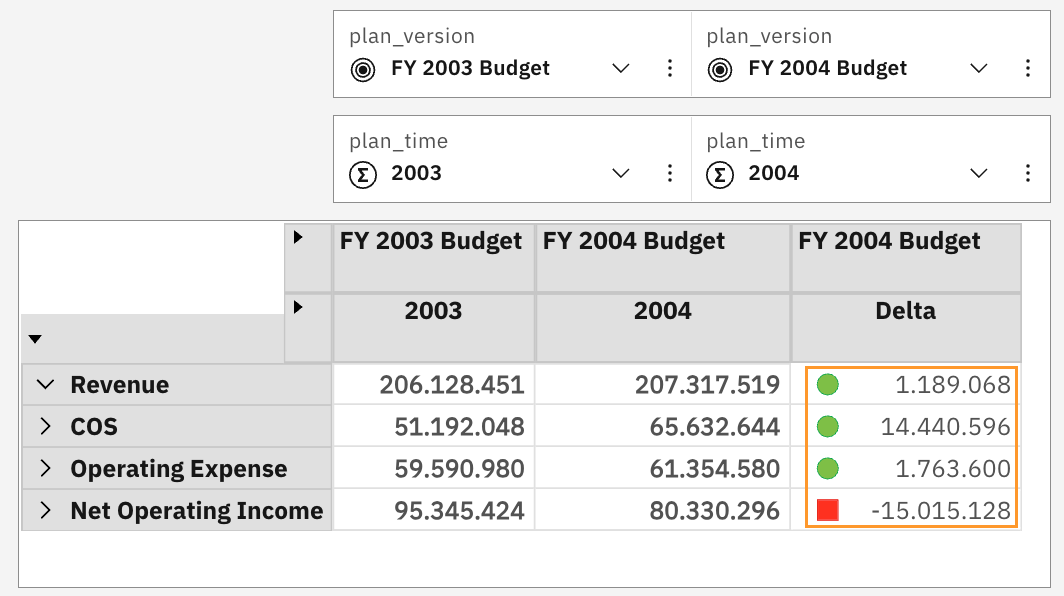This screenshot has height=596, width=1064.
Task: Click the green circle indicator in the Revenue row
Action: [x=827, y=385]
